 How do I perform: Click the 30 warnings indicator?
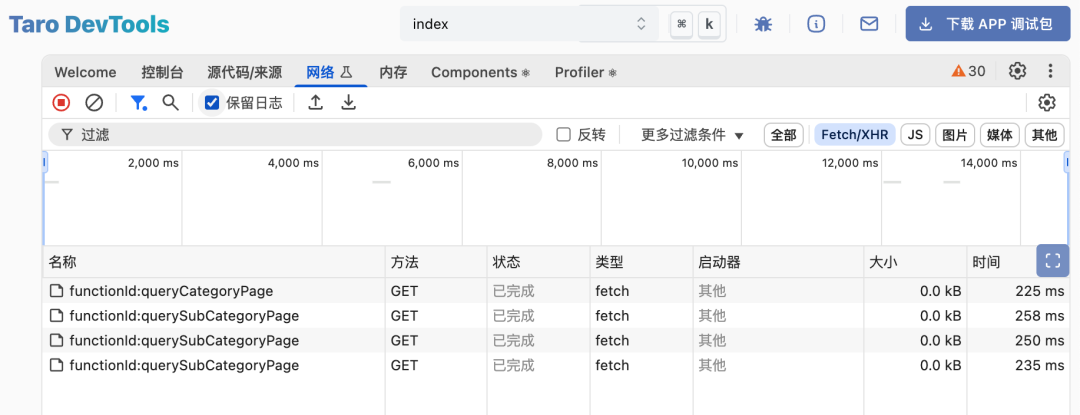[968, 71]
